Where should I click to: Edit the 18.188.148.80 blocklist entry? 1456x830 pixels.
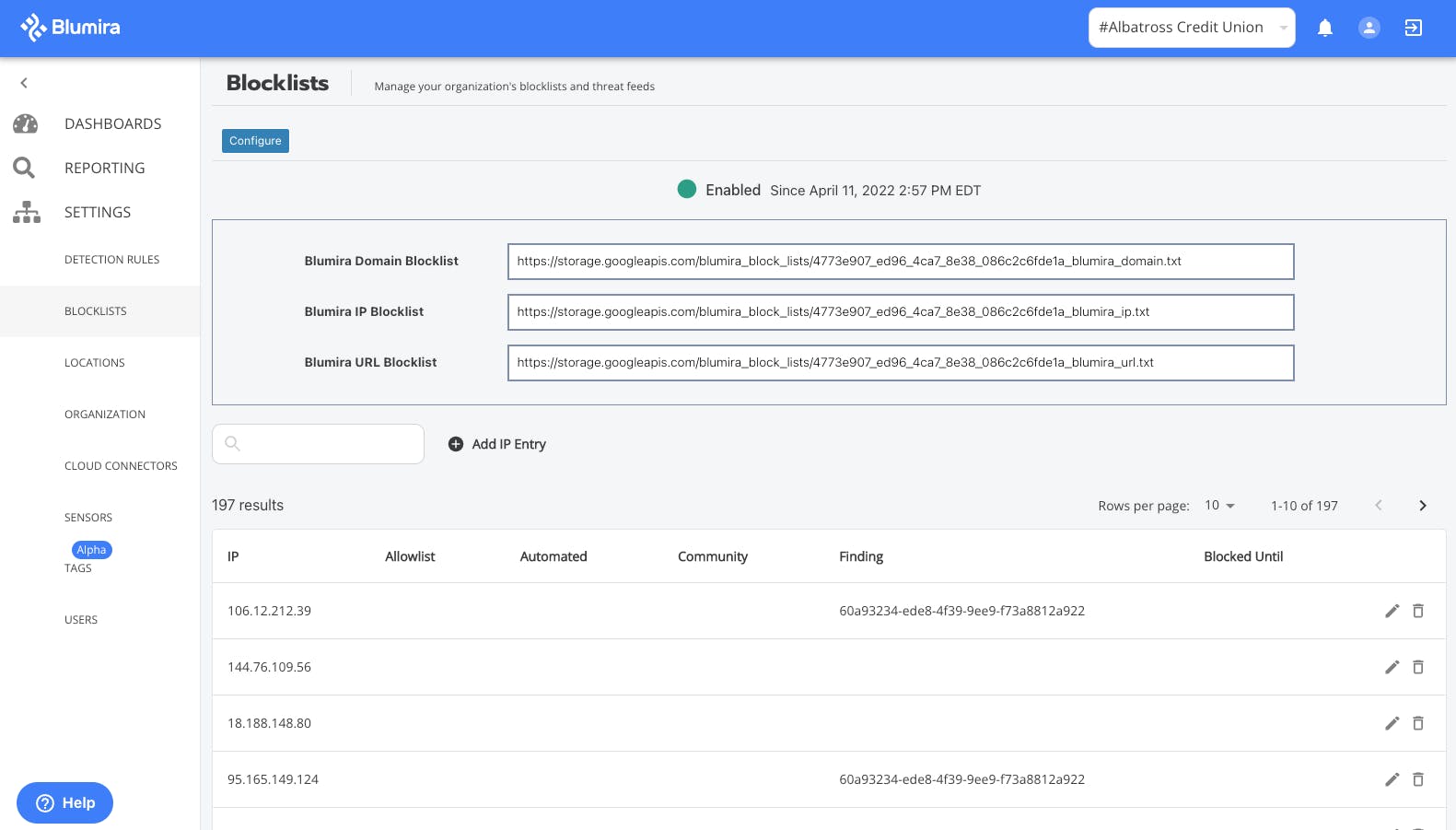(1392, 723)
